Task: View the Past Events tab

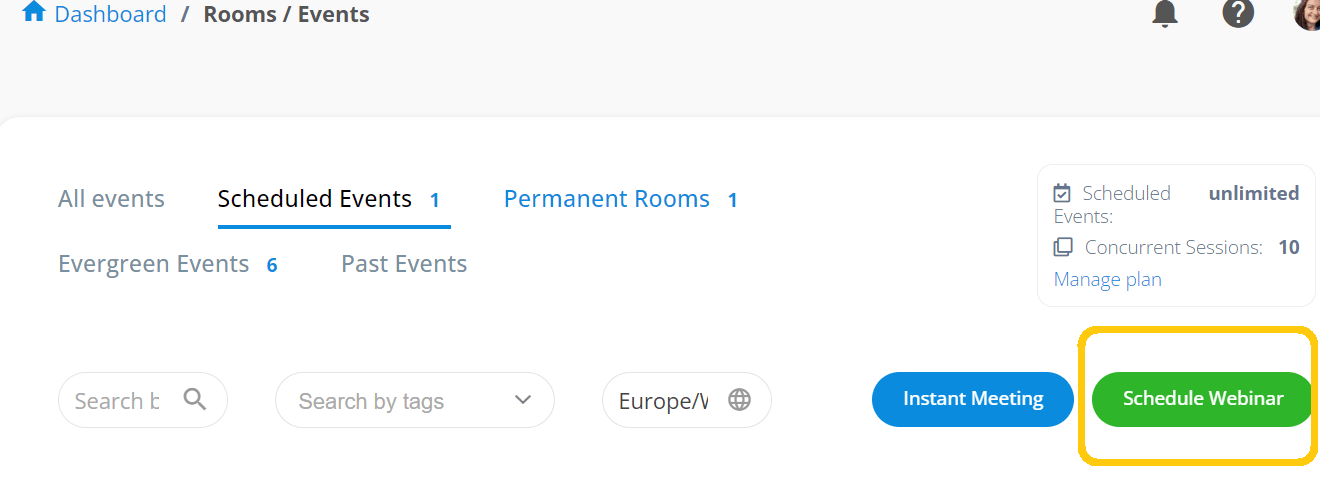Action: click(x=404, y=264)
